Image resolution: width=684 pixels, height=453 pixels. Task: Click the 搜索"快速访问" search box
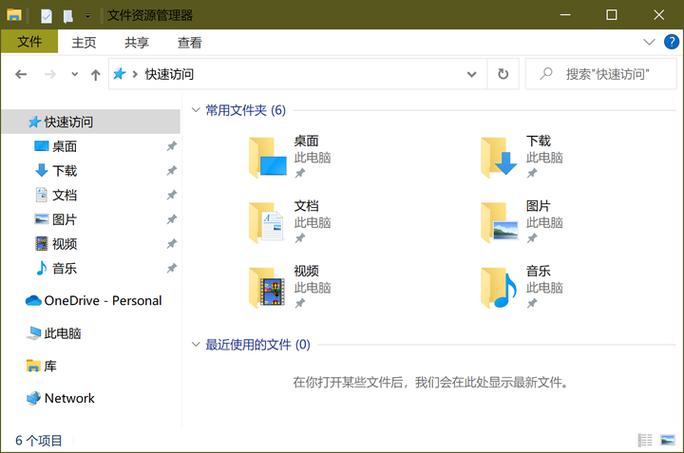click(x=601, y=74)
